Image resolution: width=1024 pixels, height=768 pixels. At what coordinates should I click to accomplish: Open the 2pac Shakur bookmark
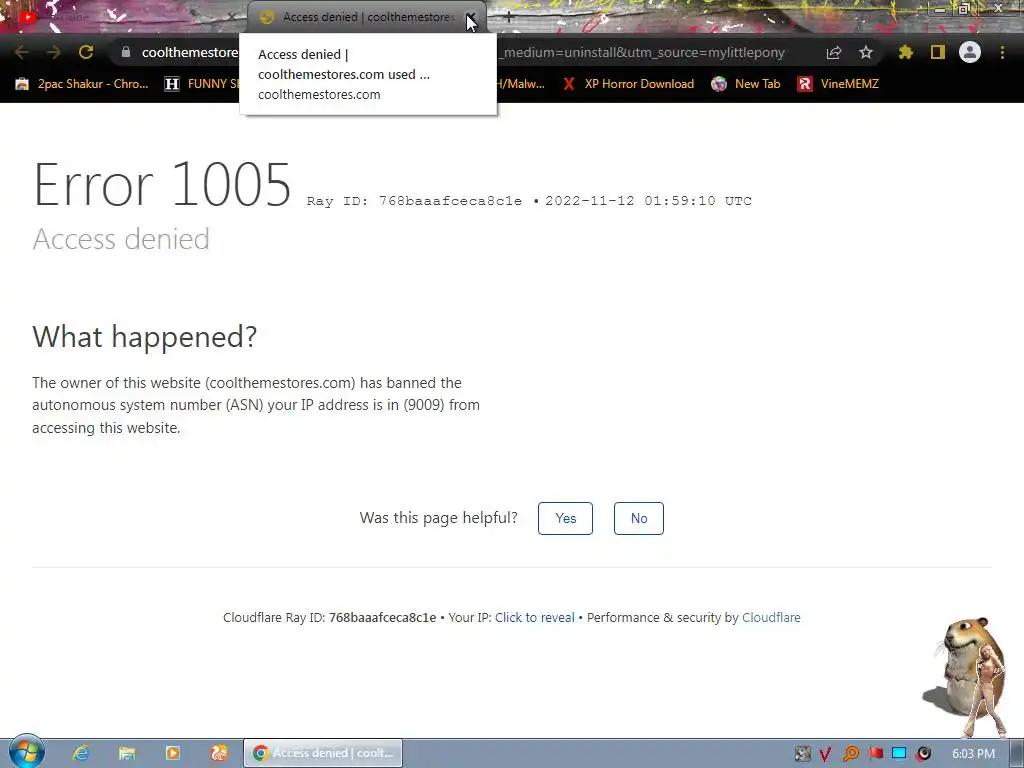[x=82, y=84]
